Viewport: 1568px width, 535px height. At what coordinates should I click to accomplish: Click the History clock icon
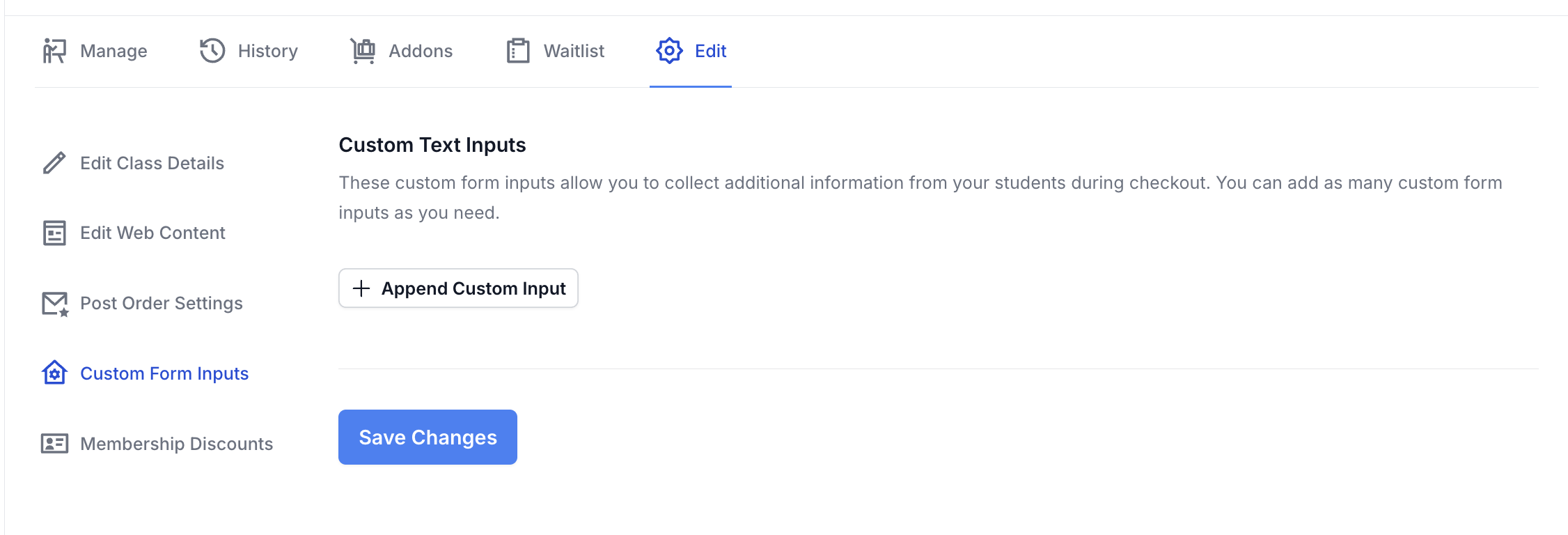(x=212, y=51)
